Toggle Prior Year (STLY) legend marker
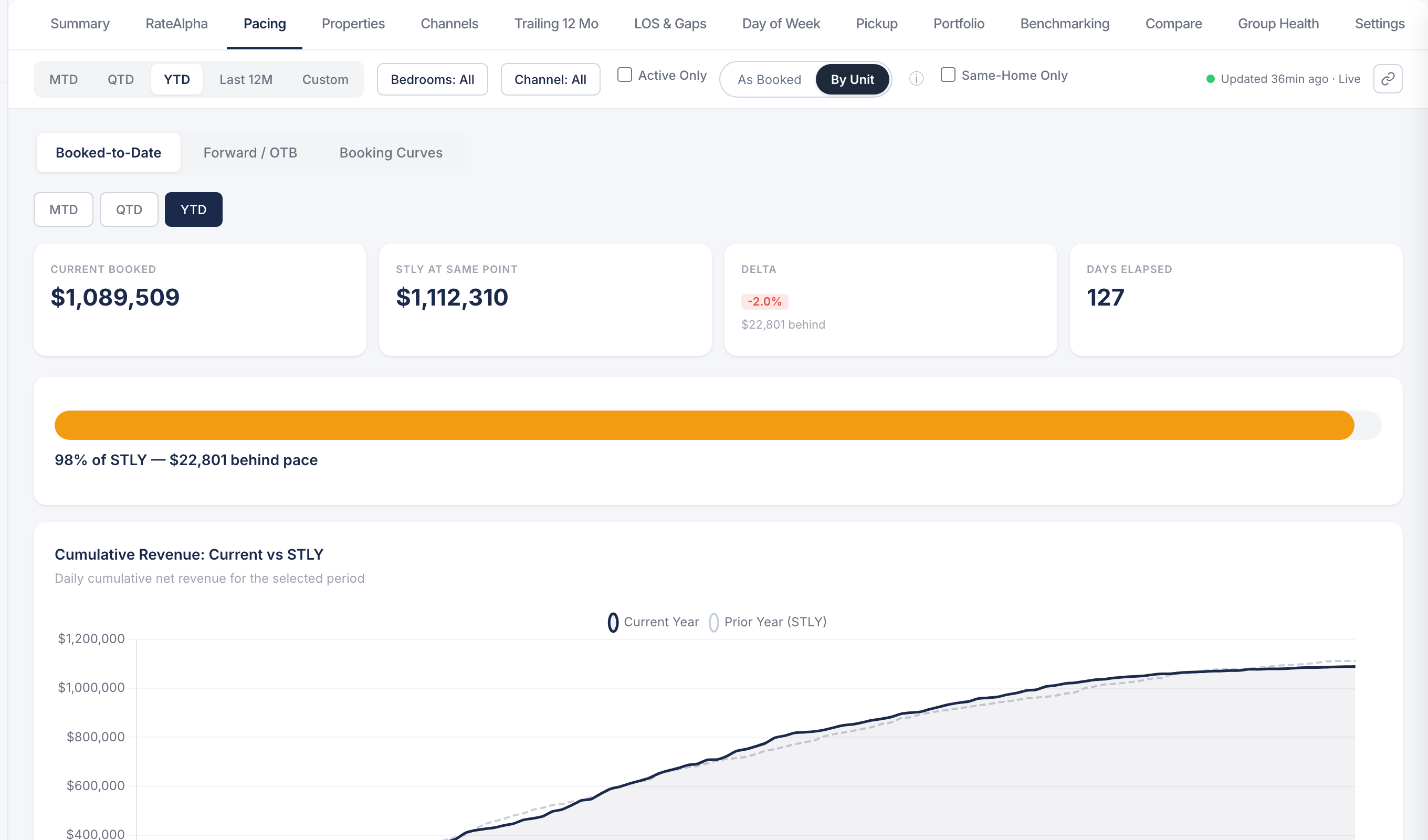The width and height of the screenshot is (1428, 840). click(713, 622)
